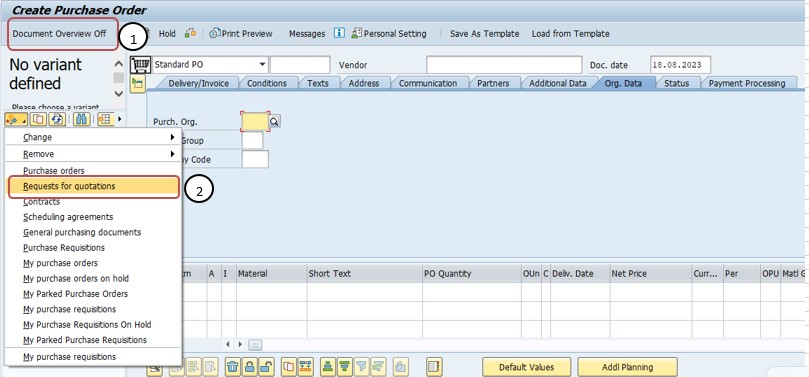
Task: Click into the Vendor input field
Action: click(504, 65)
